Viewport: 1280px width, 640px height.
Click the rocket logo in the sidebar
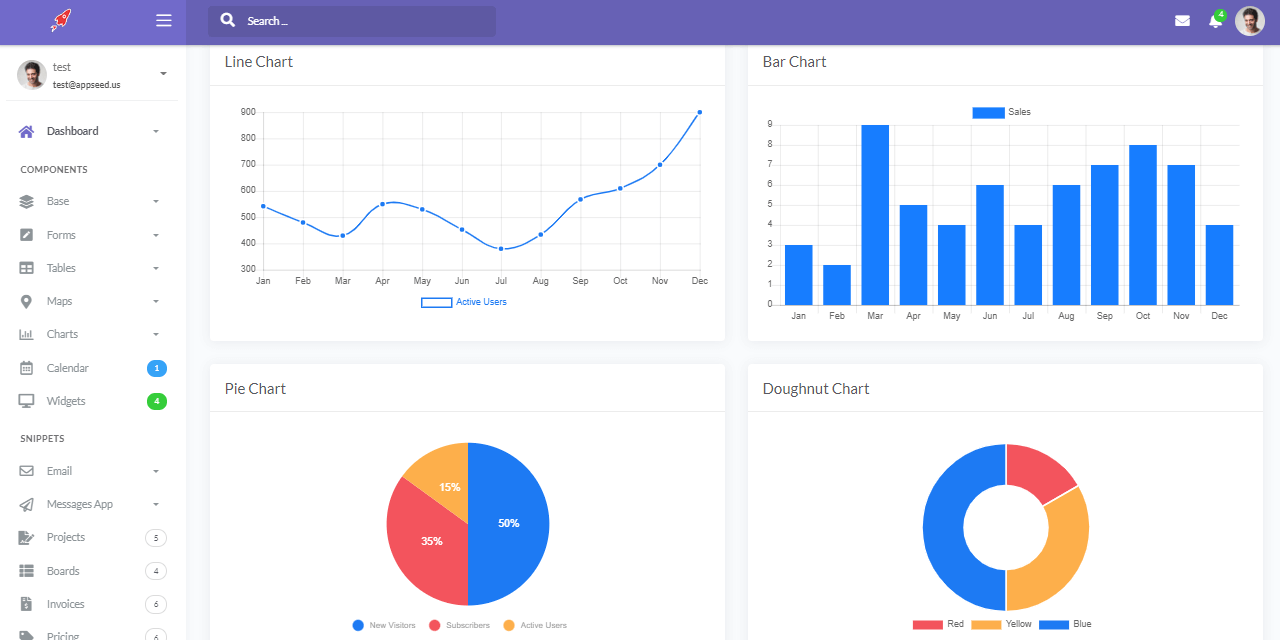click(60, 20)
